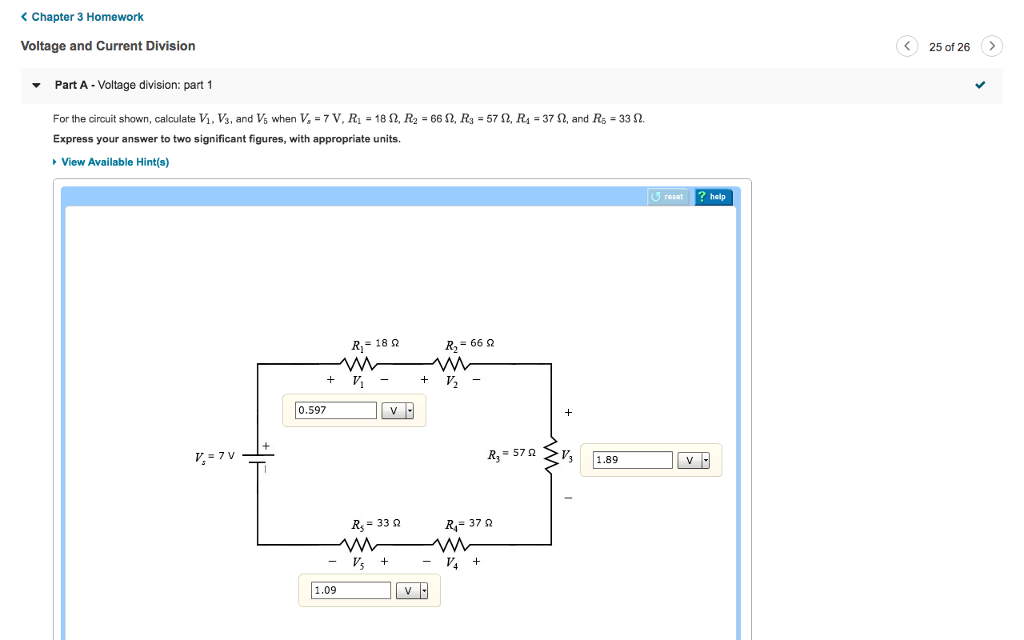This screenshot has width=1024, height=640.
Task: Open the unit dropdown beside the V1 answer
Action: tap(409, 409)
